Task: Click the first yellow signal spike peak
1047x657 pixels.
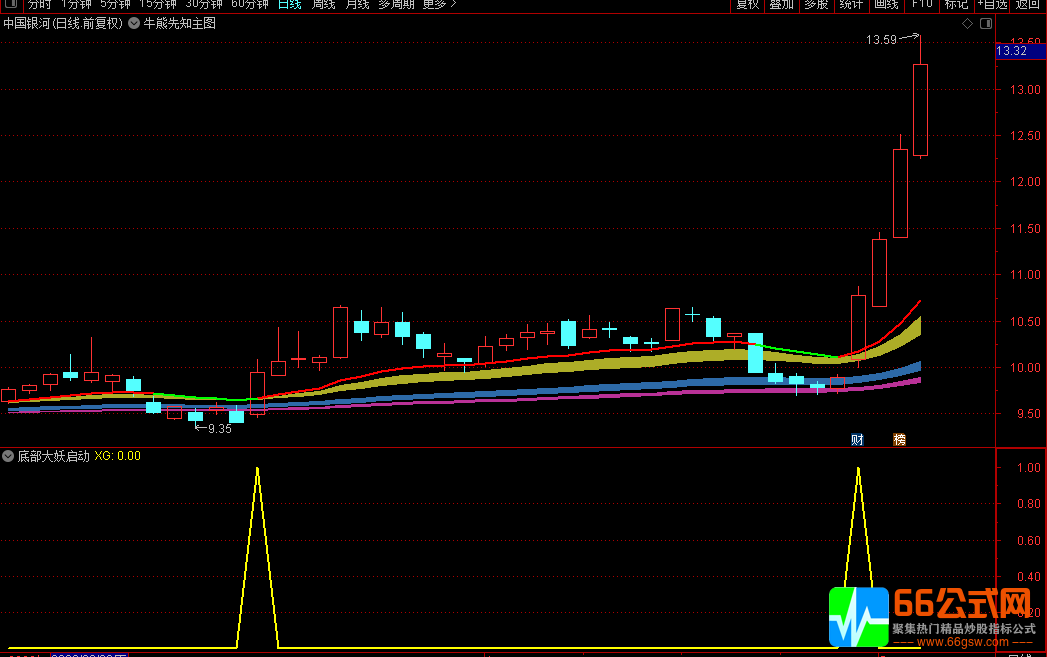Action: (257, 469)
